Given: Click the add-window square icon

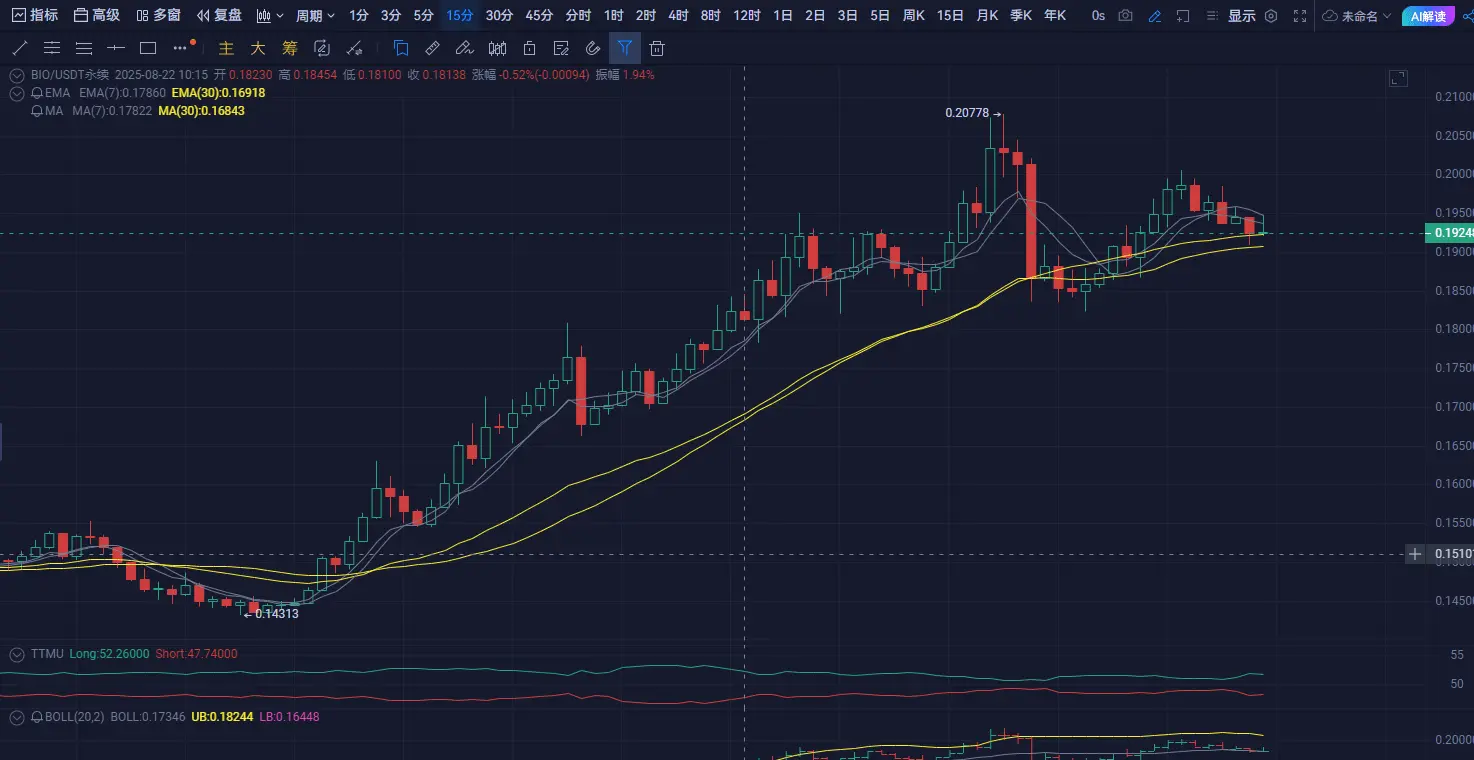Looking at the screenshot, I should (x=1183, y=16).
